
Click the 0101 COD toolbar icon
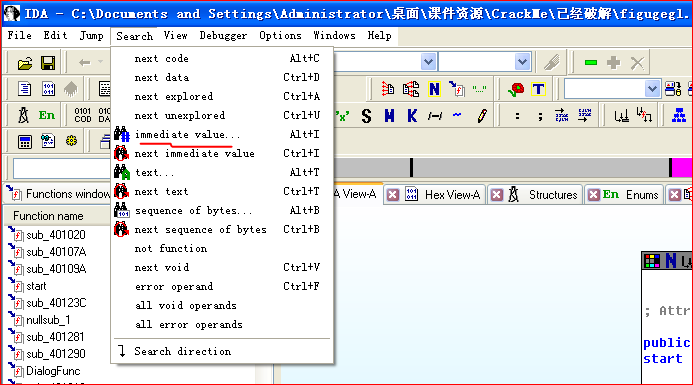pyautogui.click(x=83, y=115)
